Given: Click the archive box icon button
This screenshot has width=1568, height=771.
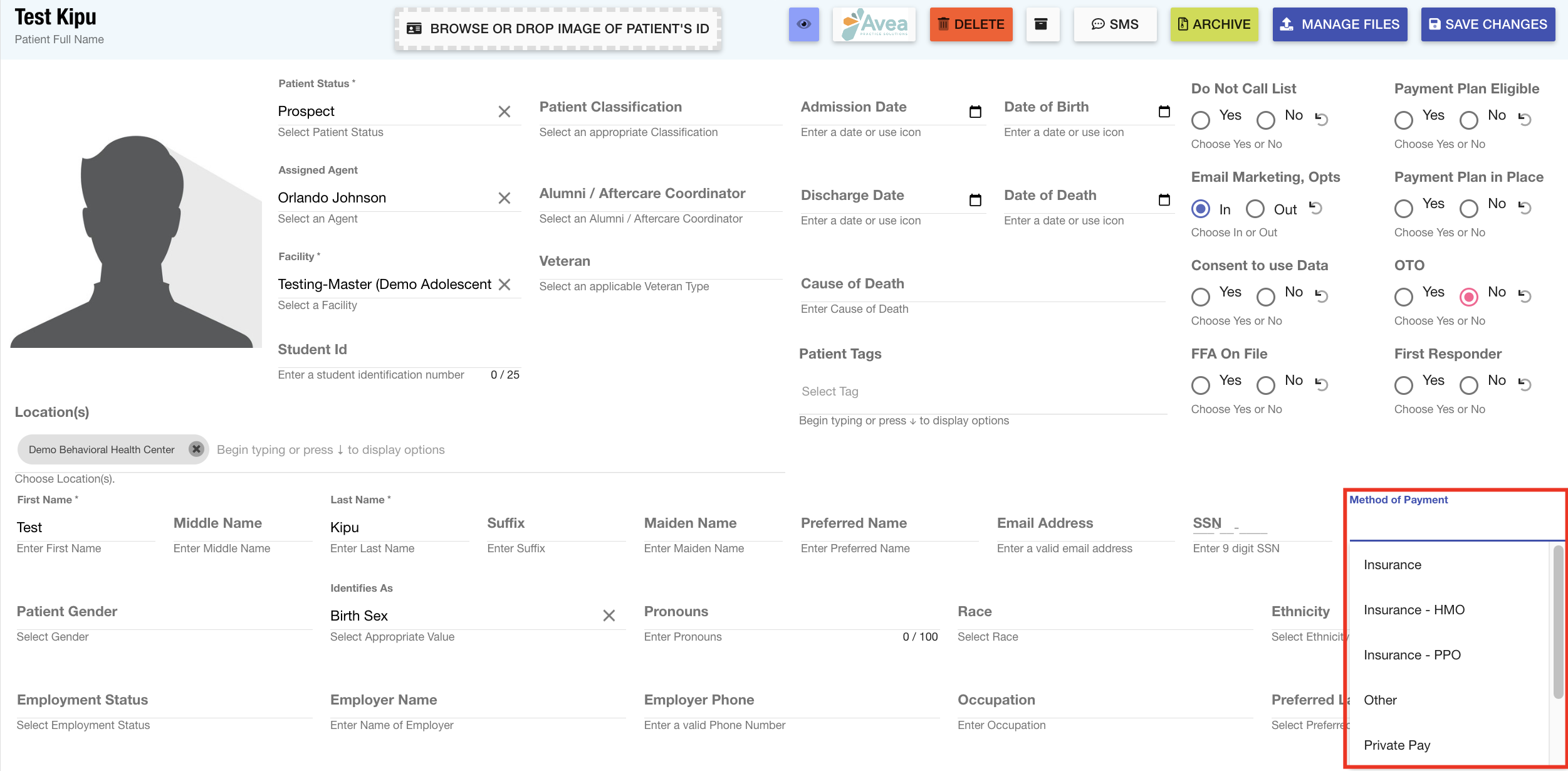Looking at the screenshot, I should point(1041,24).
